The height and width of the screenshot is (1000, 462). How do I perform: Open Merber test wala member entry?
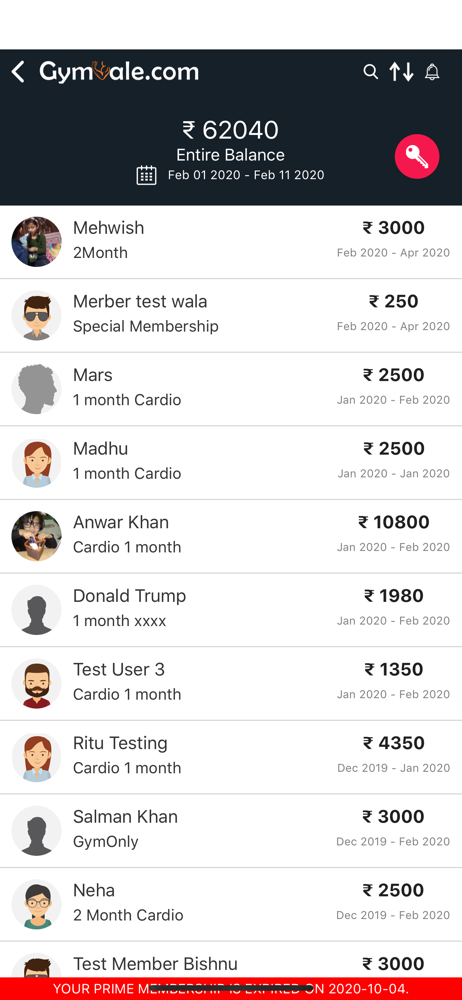click(231, 315)
